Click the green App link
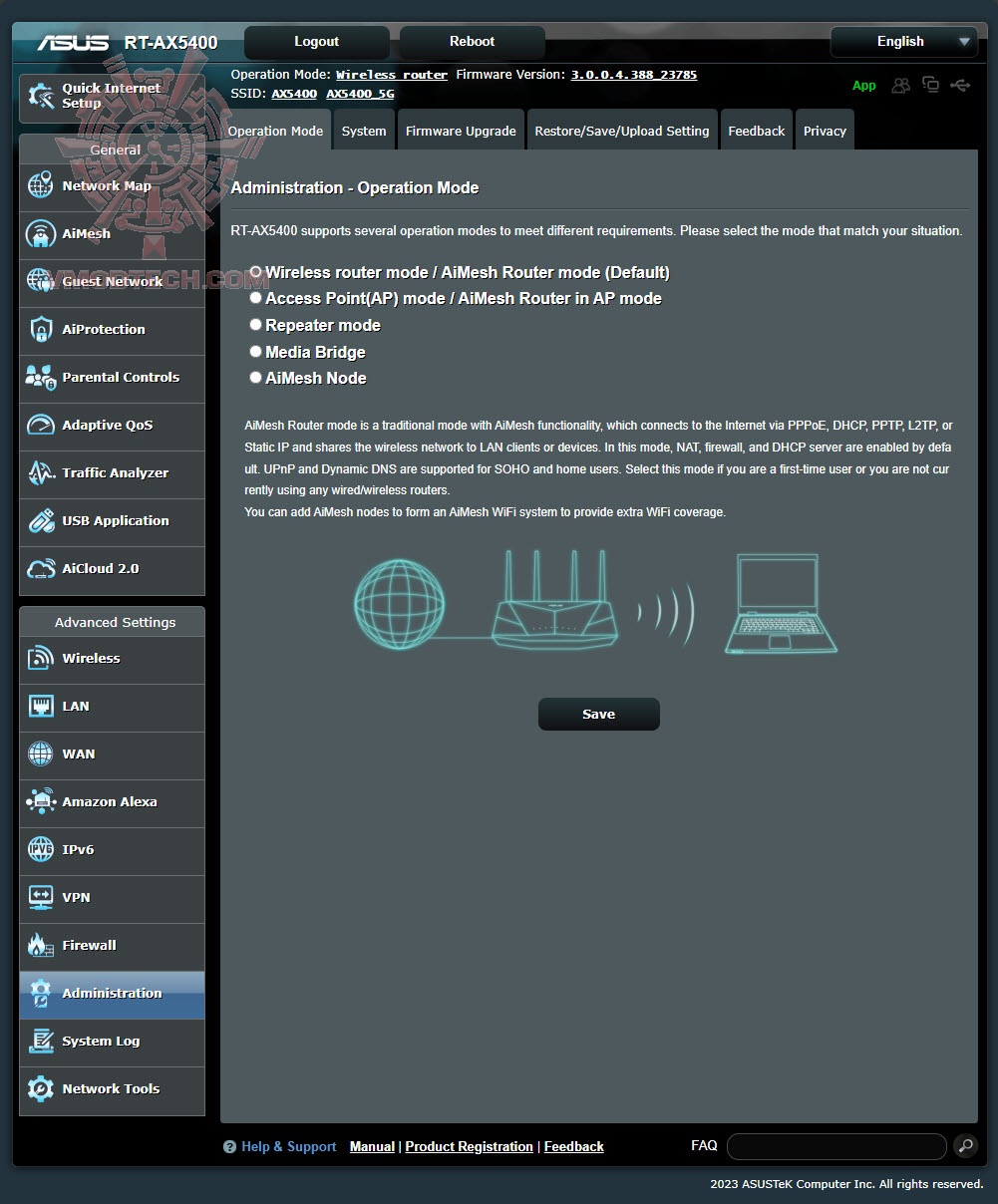The width and height of the screenshot is (998, 1204). click(864, 86)
